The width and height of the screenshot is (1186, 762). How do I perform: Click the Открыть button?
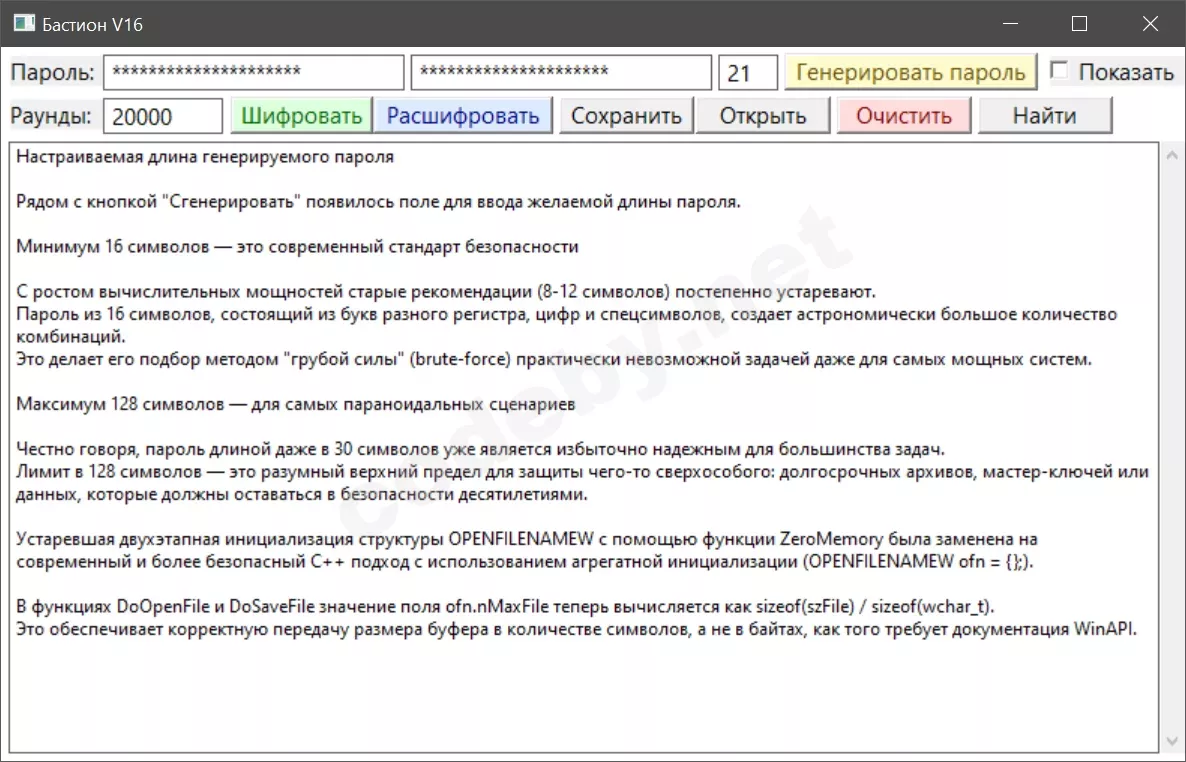tap(762, 114)
